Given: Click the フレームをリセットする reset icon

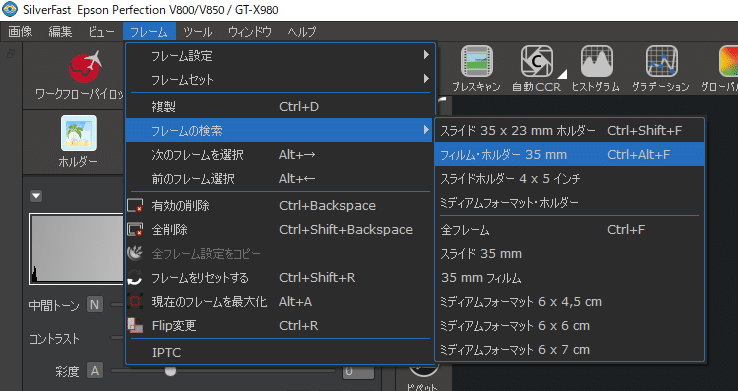Looking at the screenshot, I should coord(135,278).
